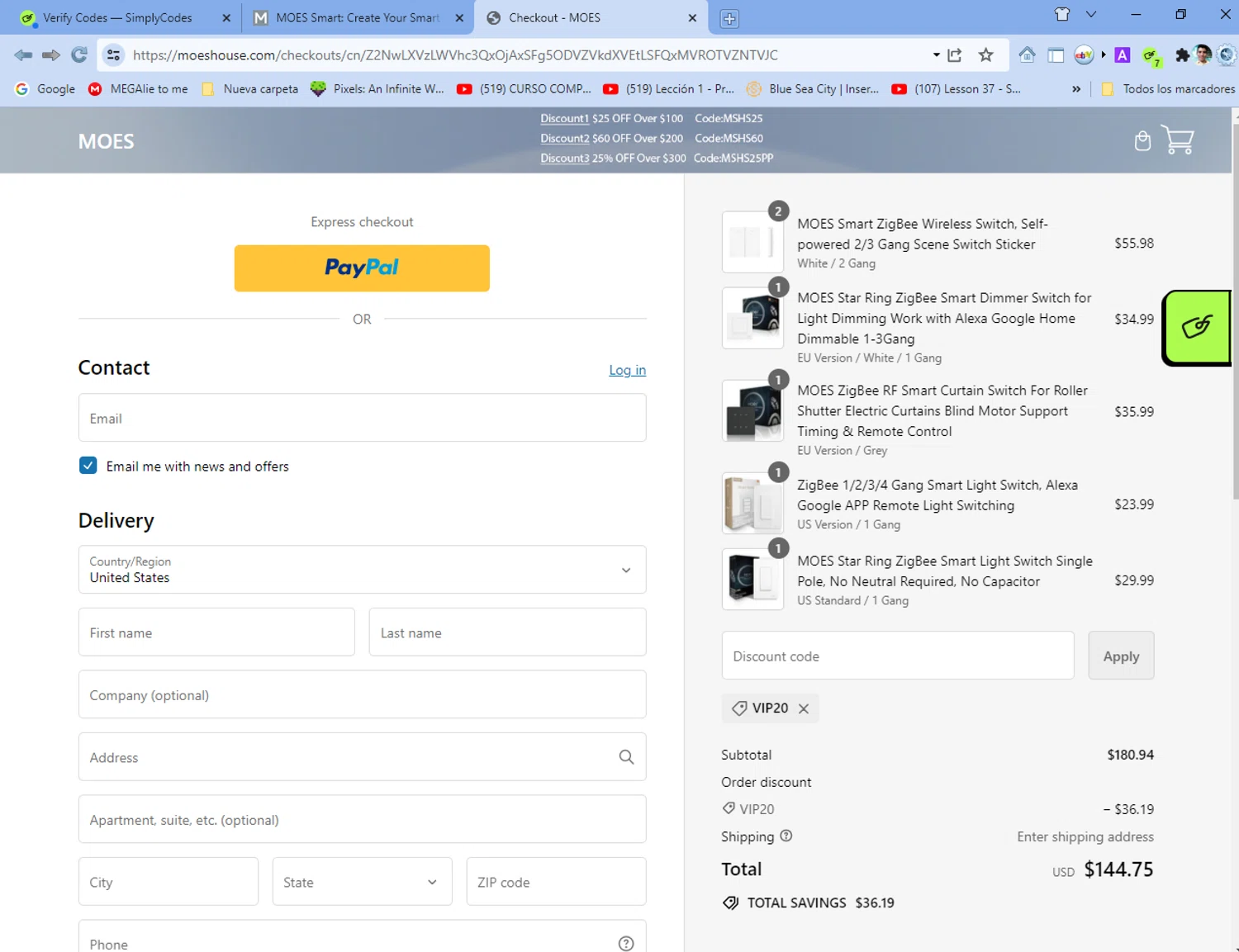Screen dimensions: 1239x952
Task: Select the Checkout - MOES tab
Action: point(591,17)
